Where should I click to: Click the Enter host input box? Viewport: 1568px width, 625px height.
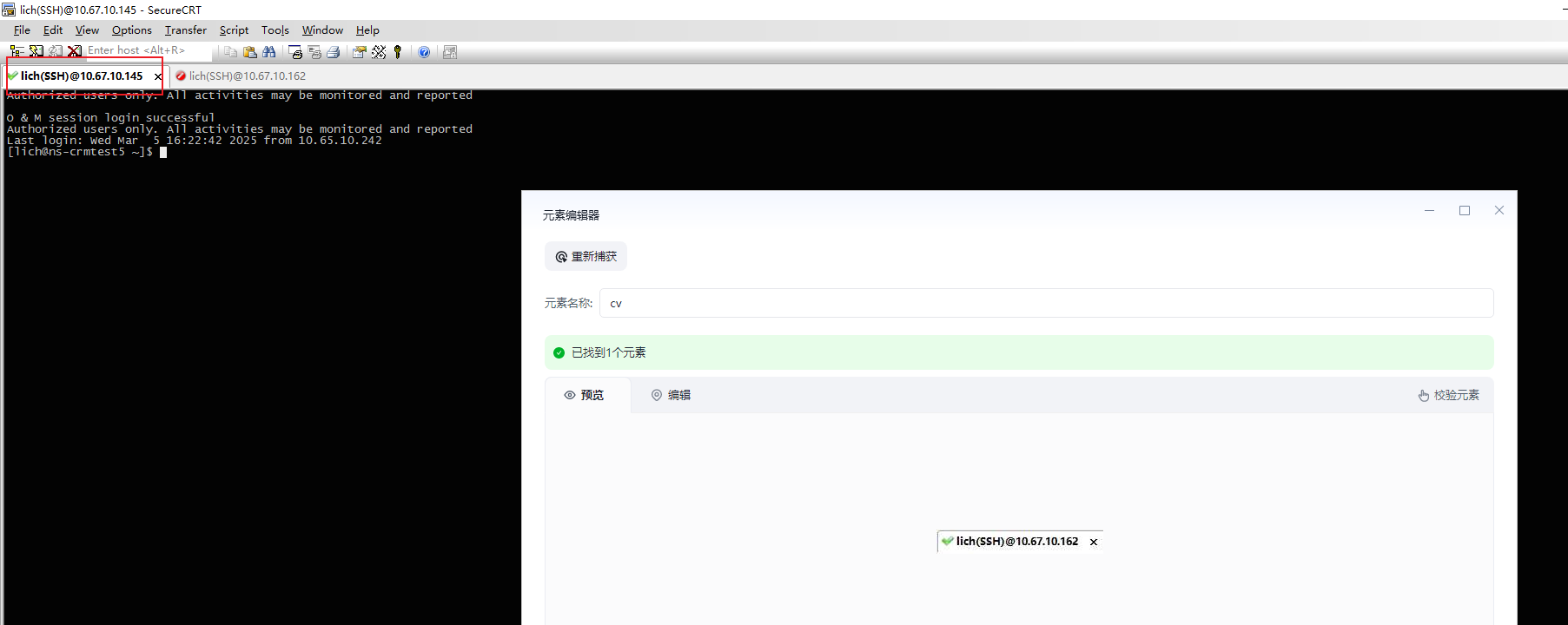(148, 51)
